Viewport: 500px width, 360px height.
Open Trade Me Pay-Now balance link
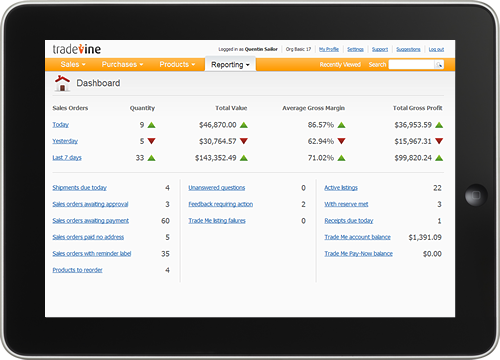coord(359,254)
